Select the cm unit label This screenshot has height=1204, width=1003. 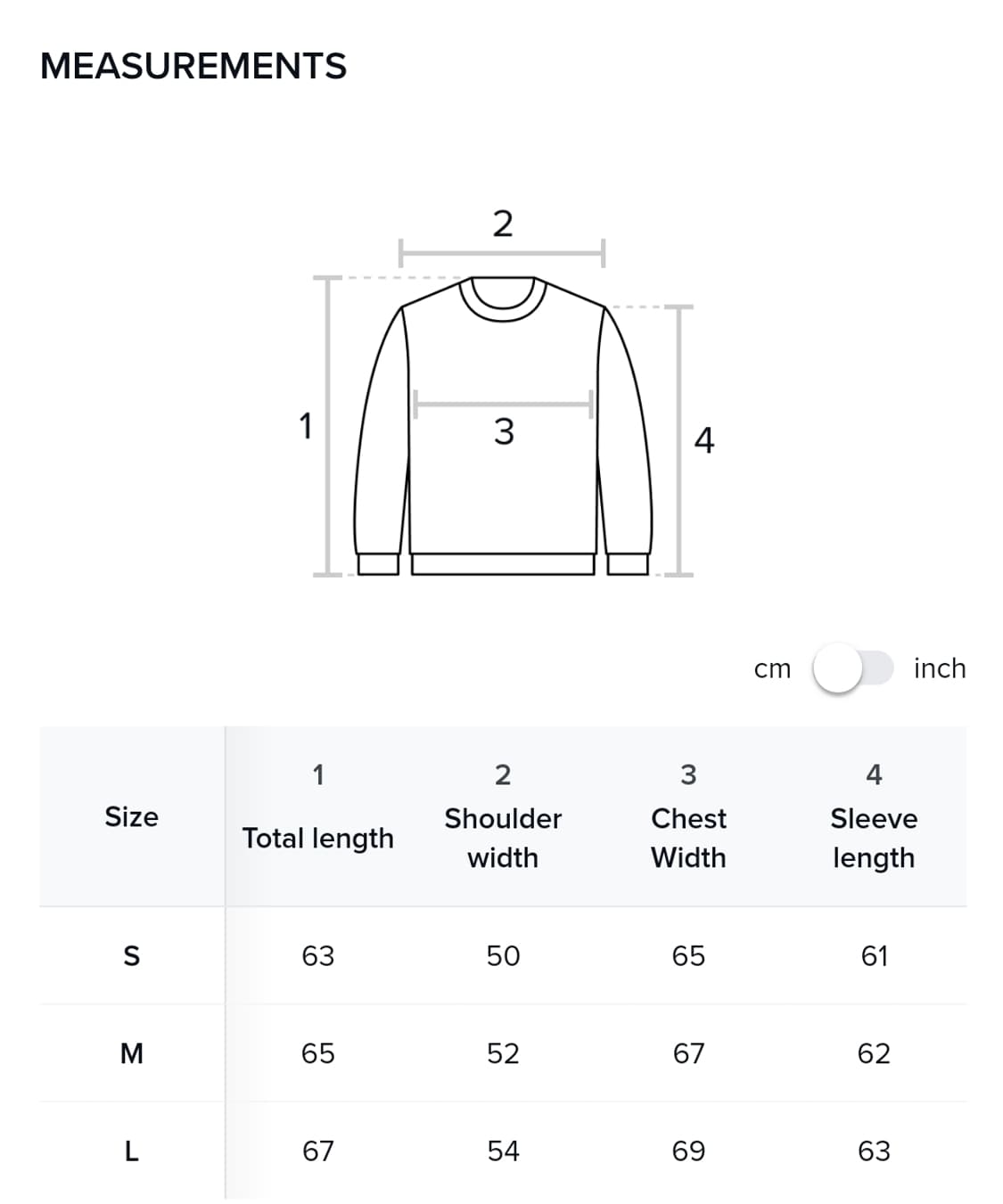pos(772,668)
